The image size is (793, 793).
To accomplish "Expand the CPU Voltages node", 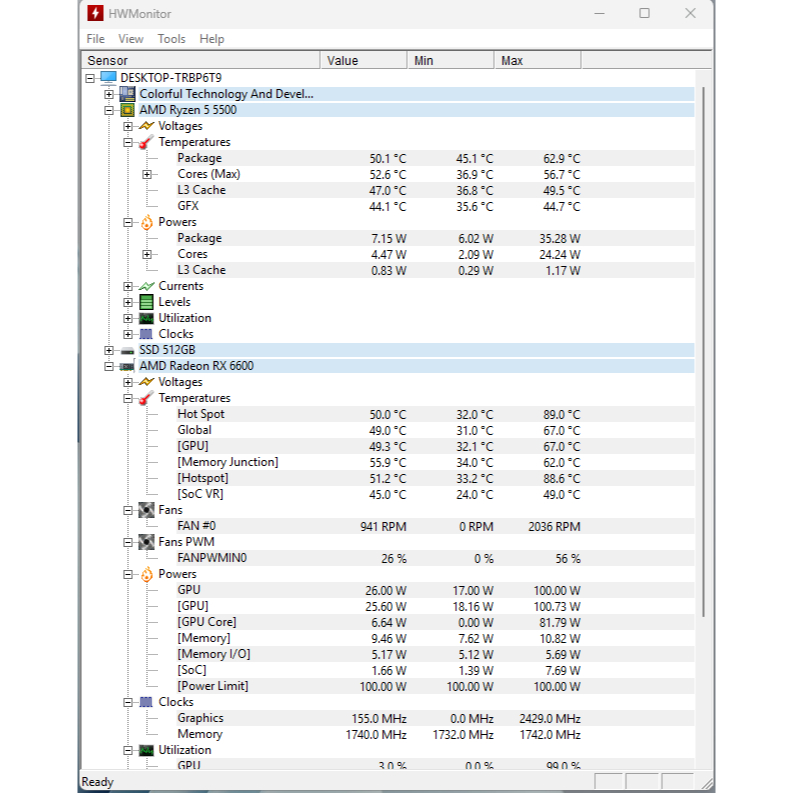I will tap(128, 126).
